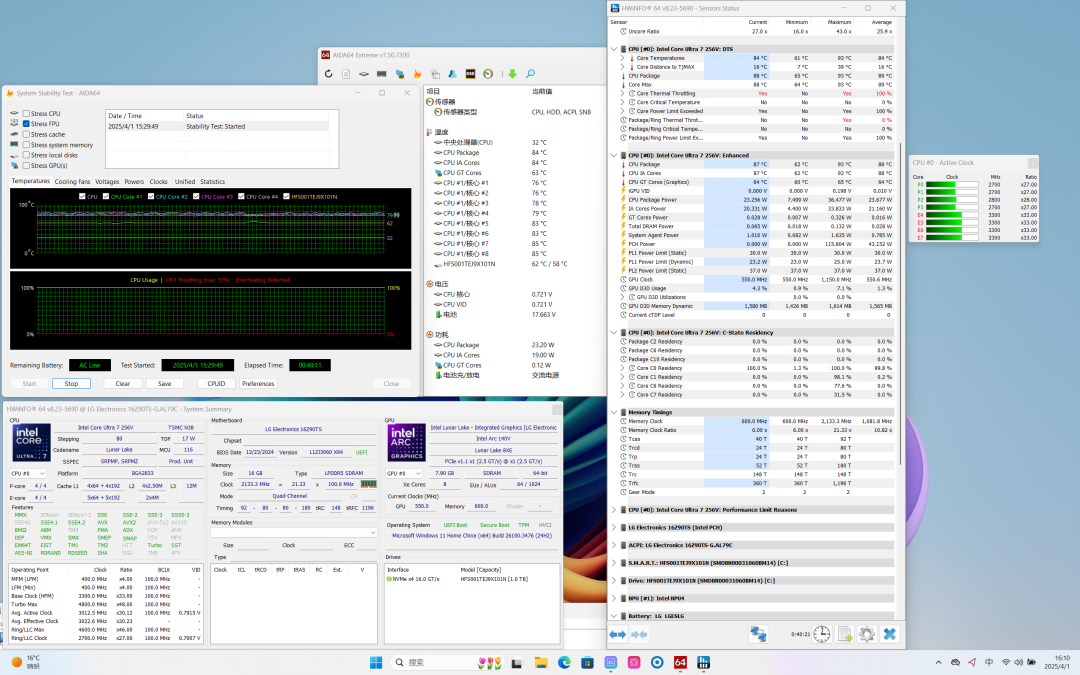Open Preferences in stability test window
This screenshot has height=675, width=1080.
click(258, 384)
